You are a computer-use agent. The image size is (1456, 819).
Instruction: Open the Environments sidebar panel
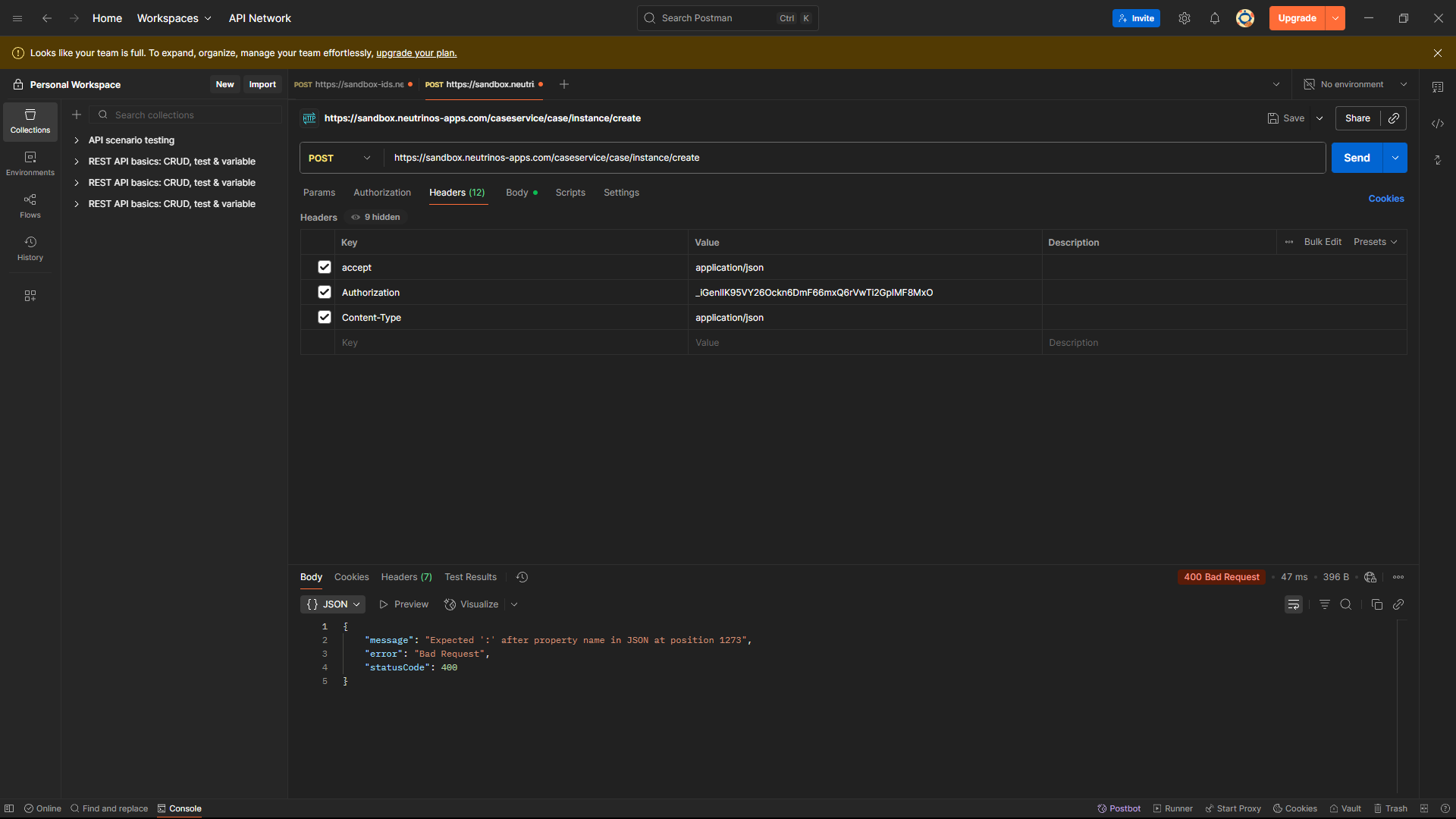(30, 164)
